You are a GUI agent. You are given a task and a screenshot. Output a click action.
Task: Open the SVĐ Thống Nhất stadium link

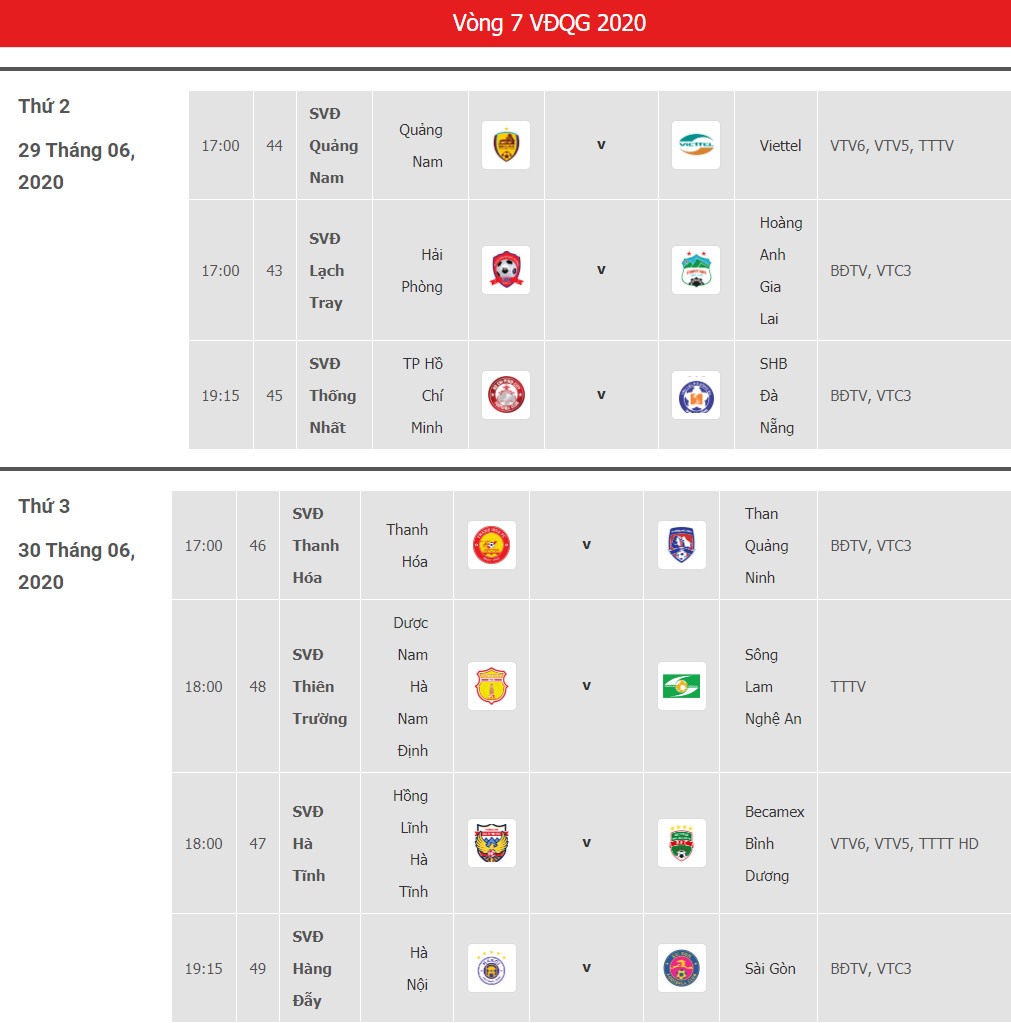click(333, 395)
